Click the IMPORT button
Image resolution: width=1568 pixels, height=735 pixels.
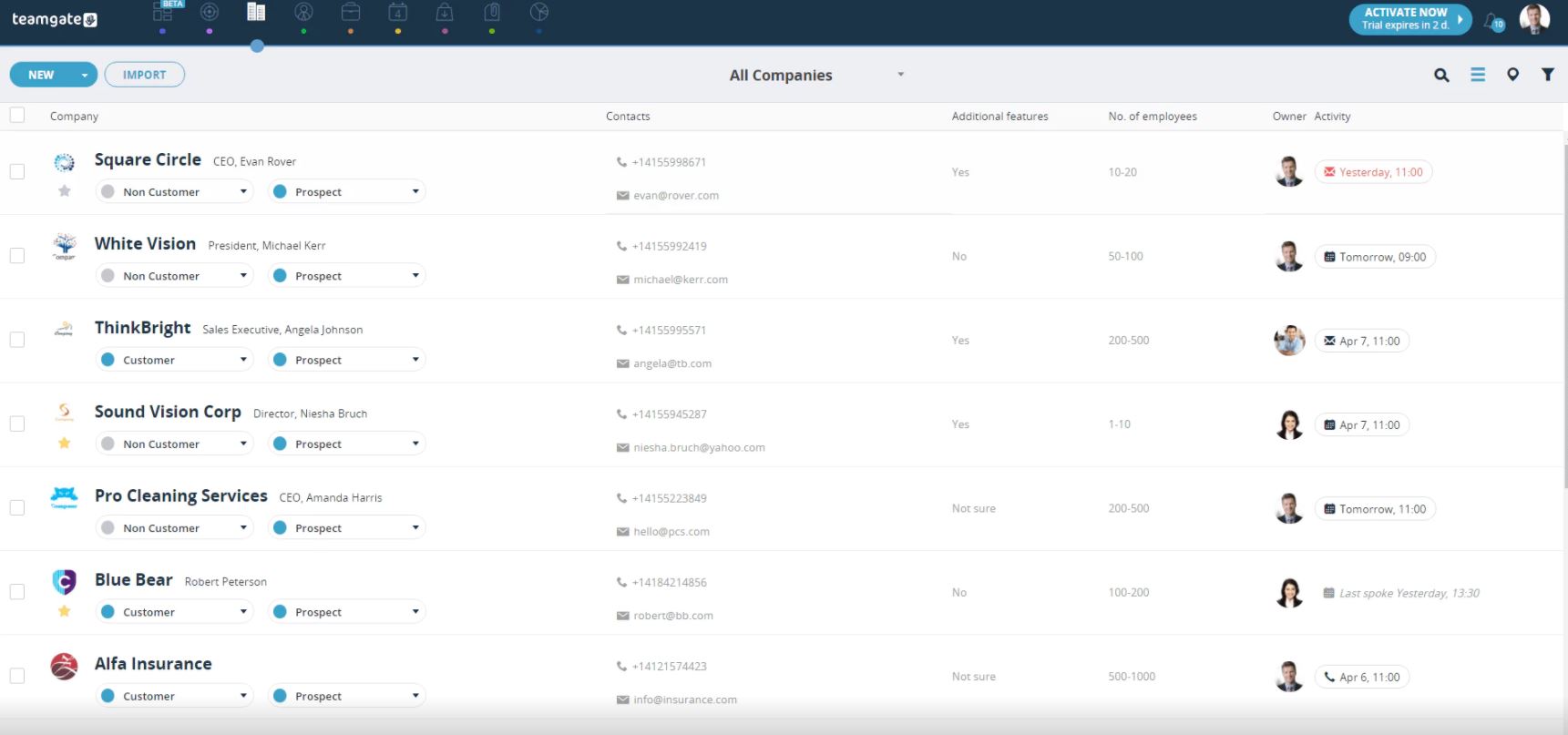coord(145,75)
